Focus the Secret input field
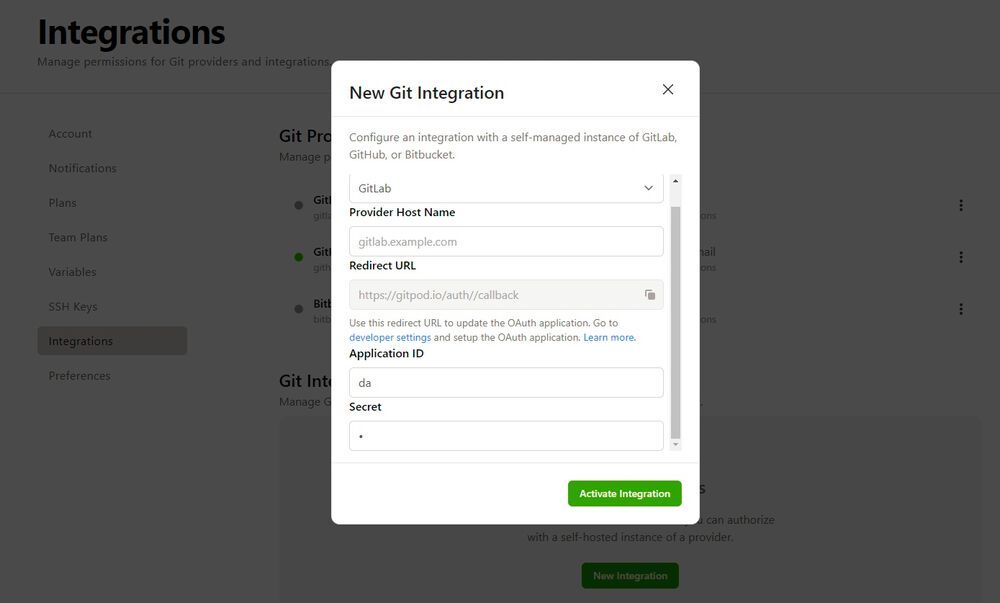The image size is (1000, 603). click(506, 436)
